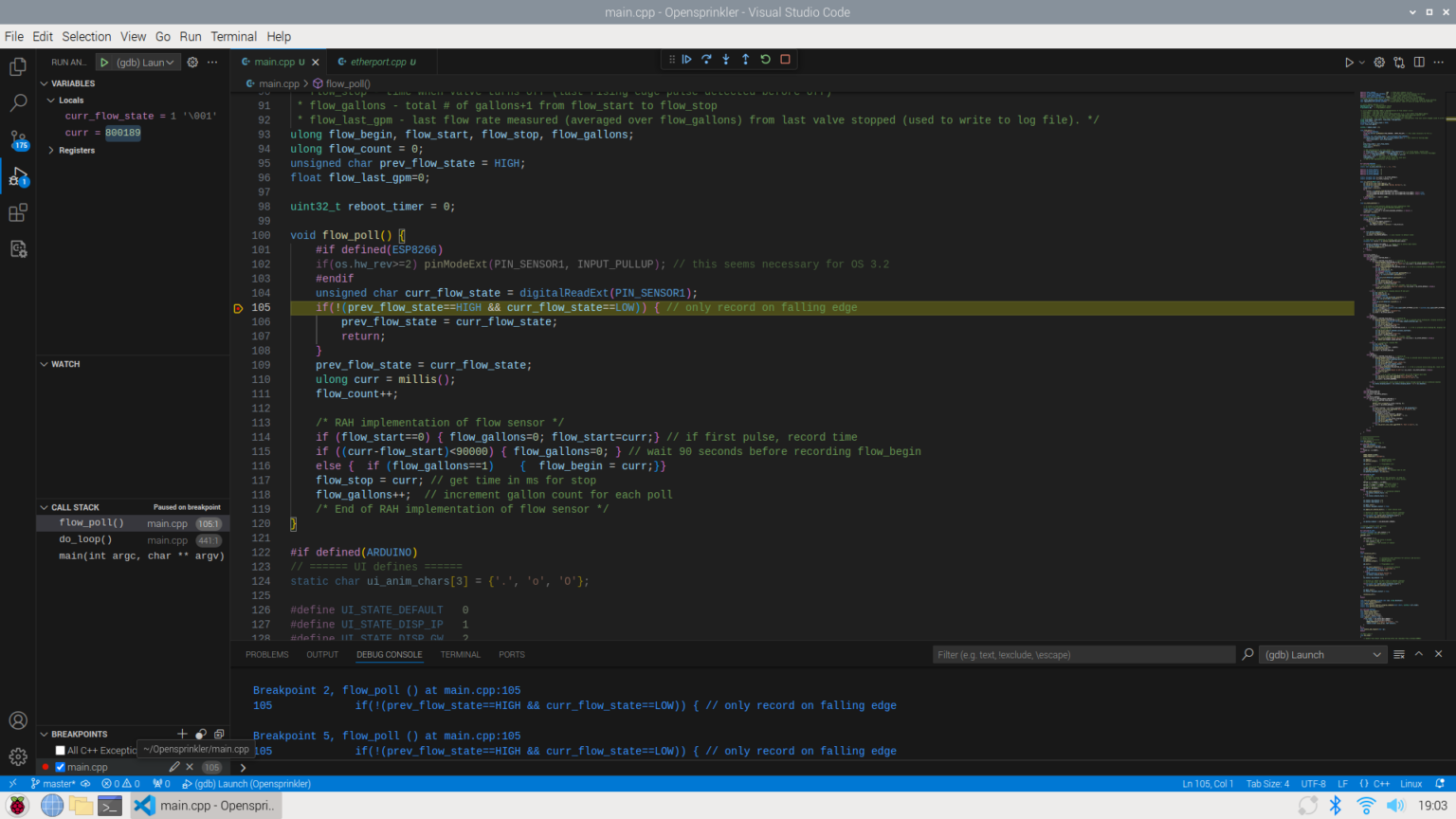1456x819 pixels.
Task: Toggle the breakpoint on line 105 gutter
Action: coord(238,308)
